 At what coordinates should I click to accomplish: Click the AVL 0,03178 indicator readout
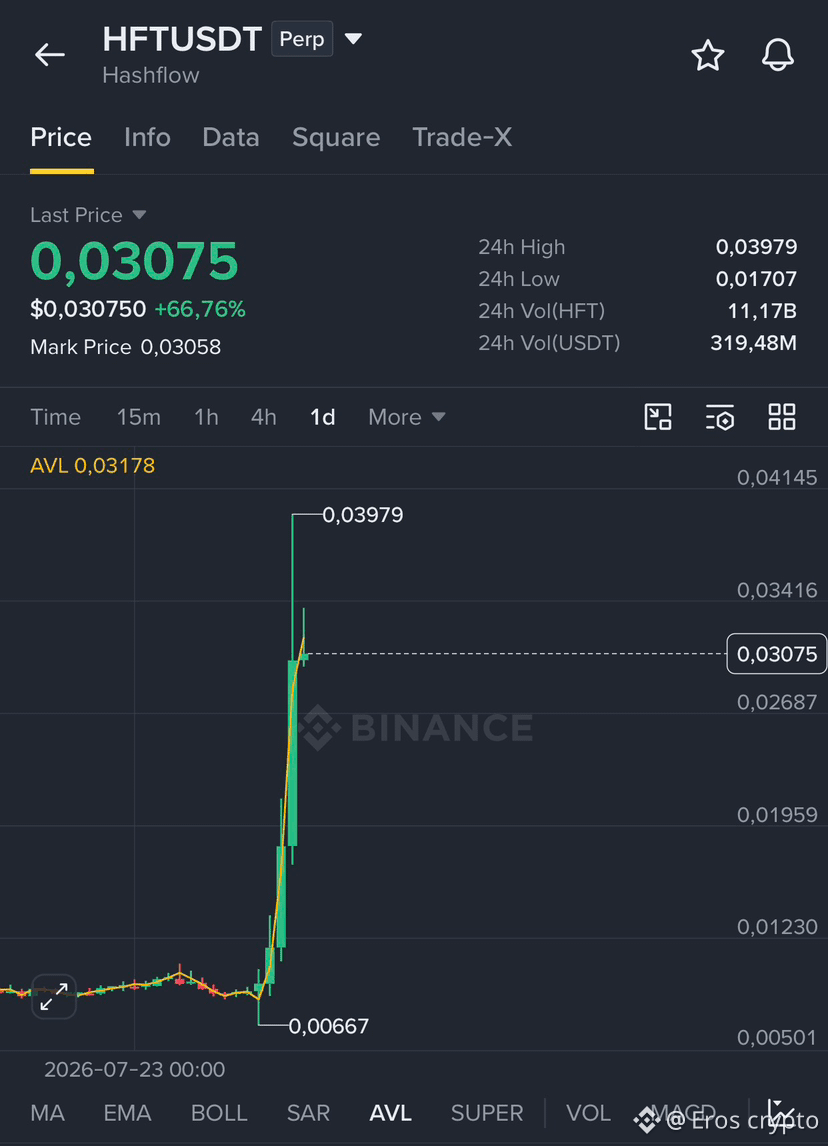tap(93, 466)
